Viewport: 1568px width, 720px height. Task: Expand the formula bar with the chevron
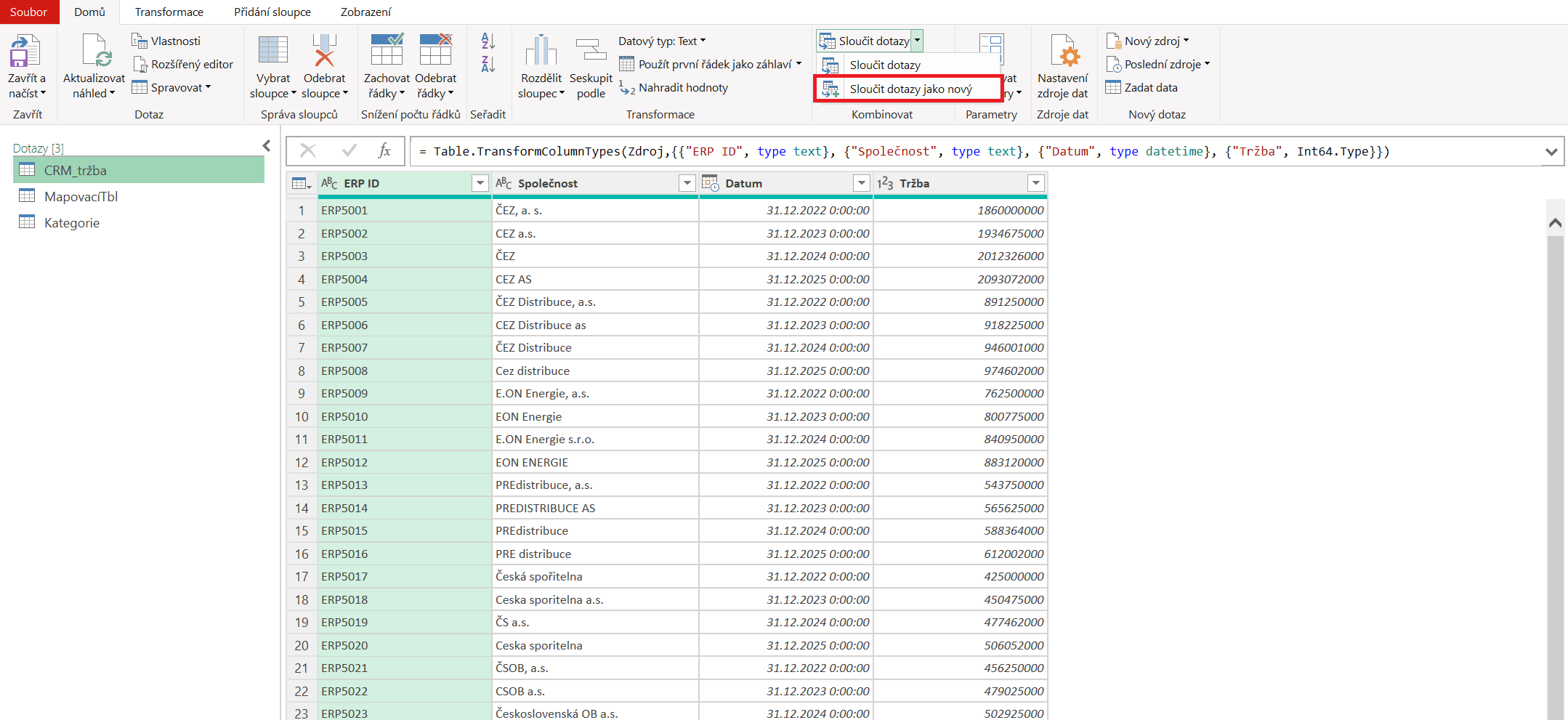pos(1551,152)
